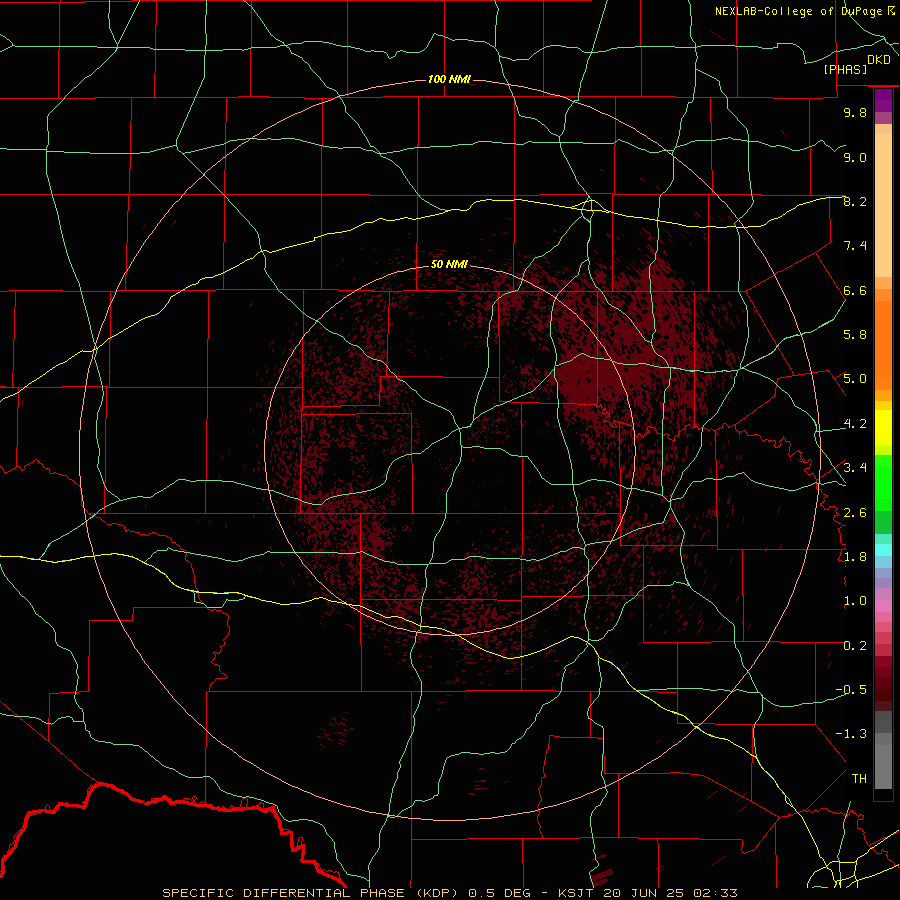Click the 2.6 legend value
This screenshot has width=900, height=900.
855,513
